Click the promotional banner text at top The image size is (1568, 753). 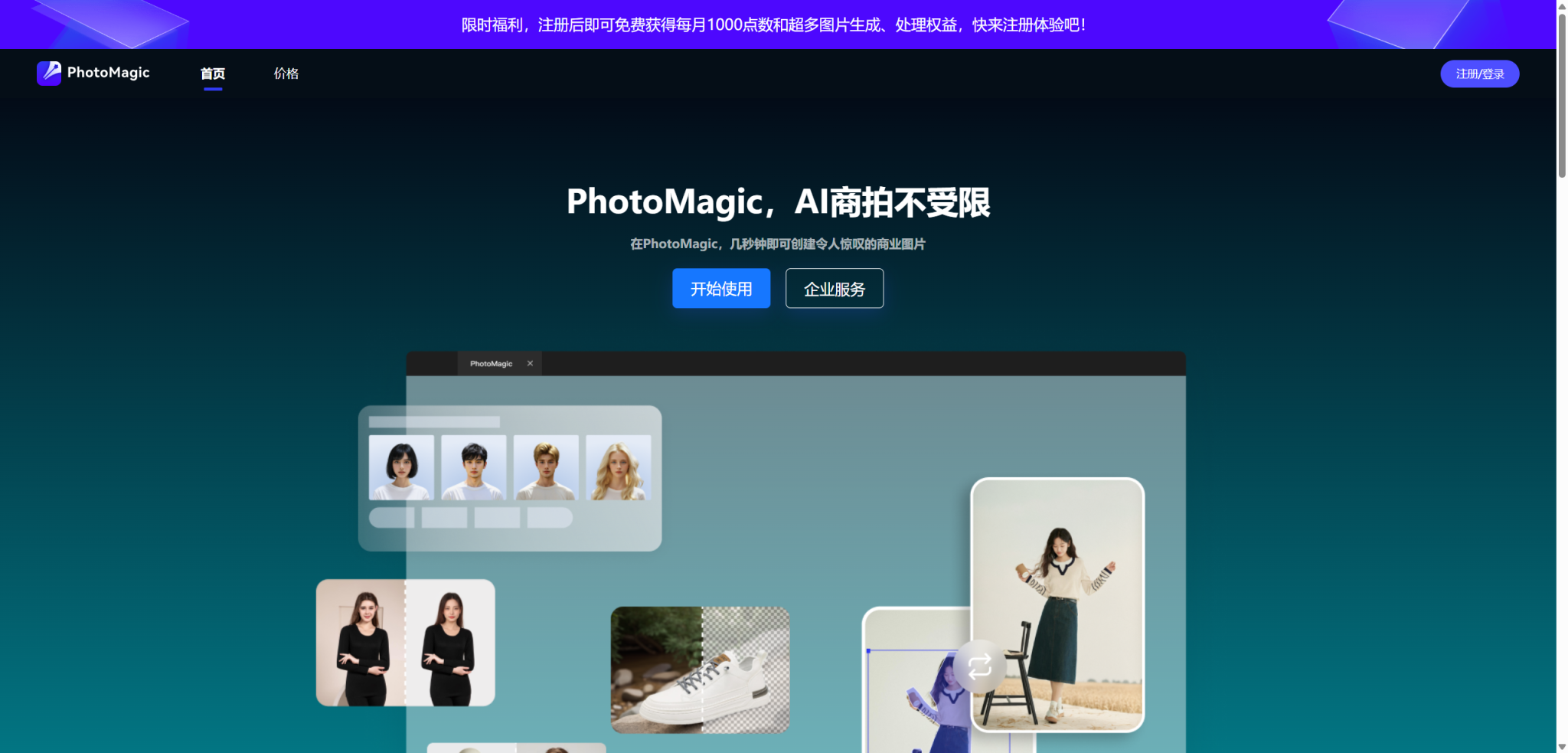[773, 25]
